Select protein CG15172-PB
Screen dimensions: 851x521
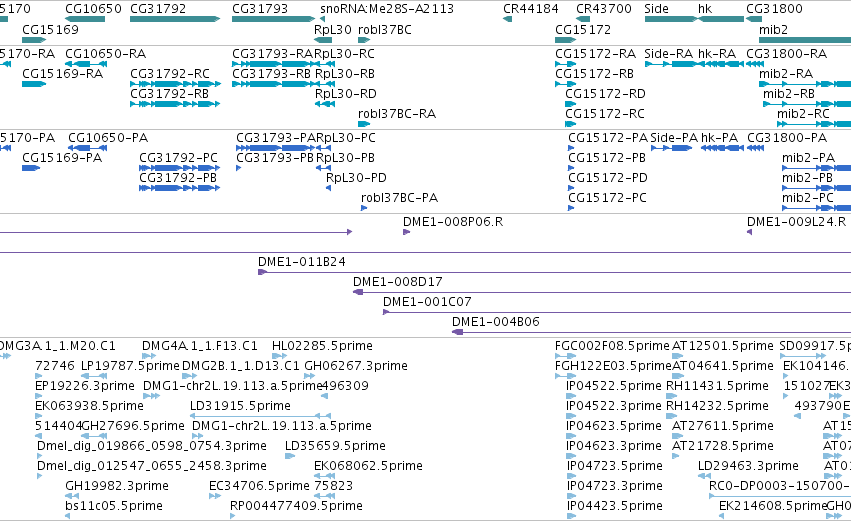click(x=607, y=158)
